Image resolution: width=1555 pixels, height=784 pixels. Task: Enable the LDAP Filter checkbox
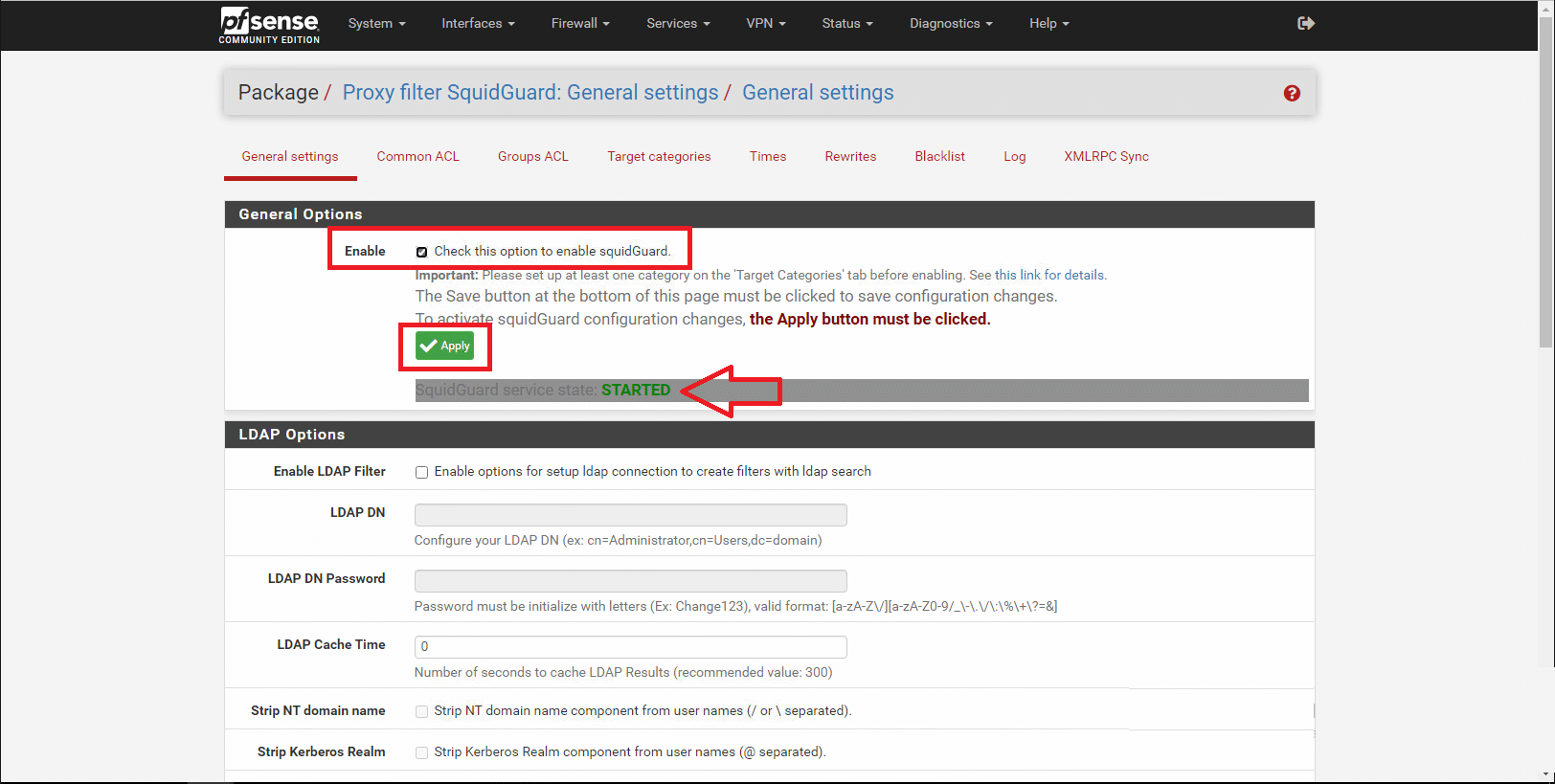click(x=421, y=472)
